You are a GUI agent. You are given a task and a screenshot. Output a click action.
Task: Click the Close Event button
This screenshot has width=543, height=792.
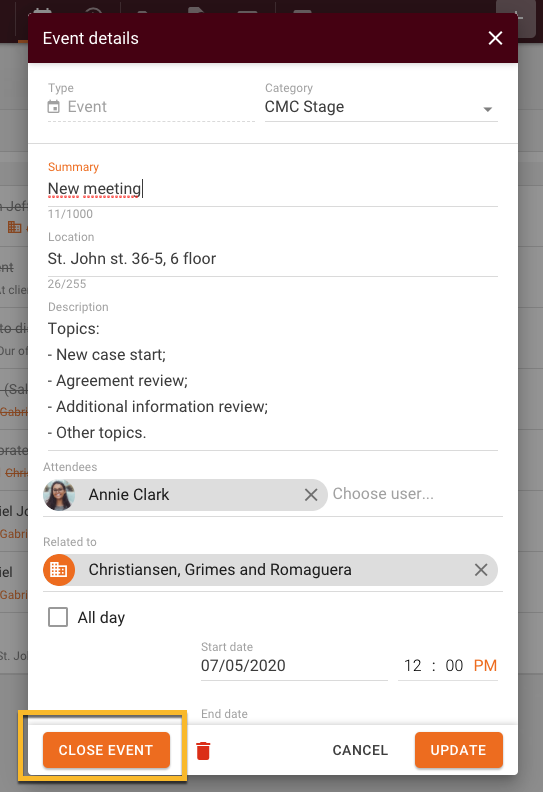107,750
